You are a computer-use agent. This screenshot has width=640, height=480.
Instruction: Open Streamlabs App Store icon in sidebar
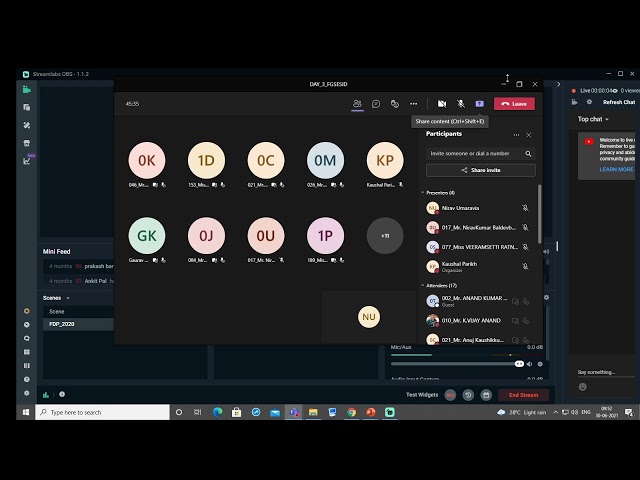[27, 143]
